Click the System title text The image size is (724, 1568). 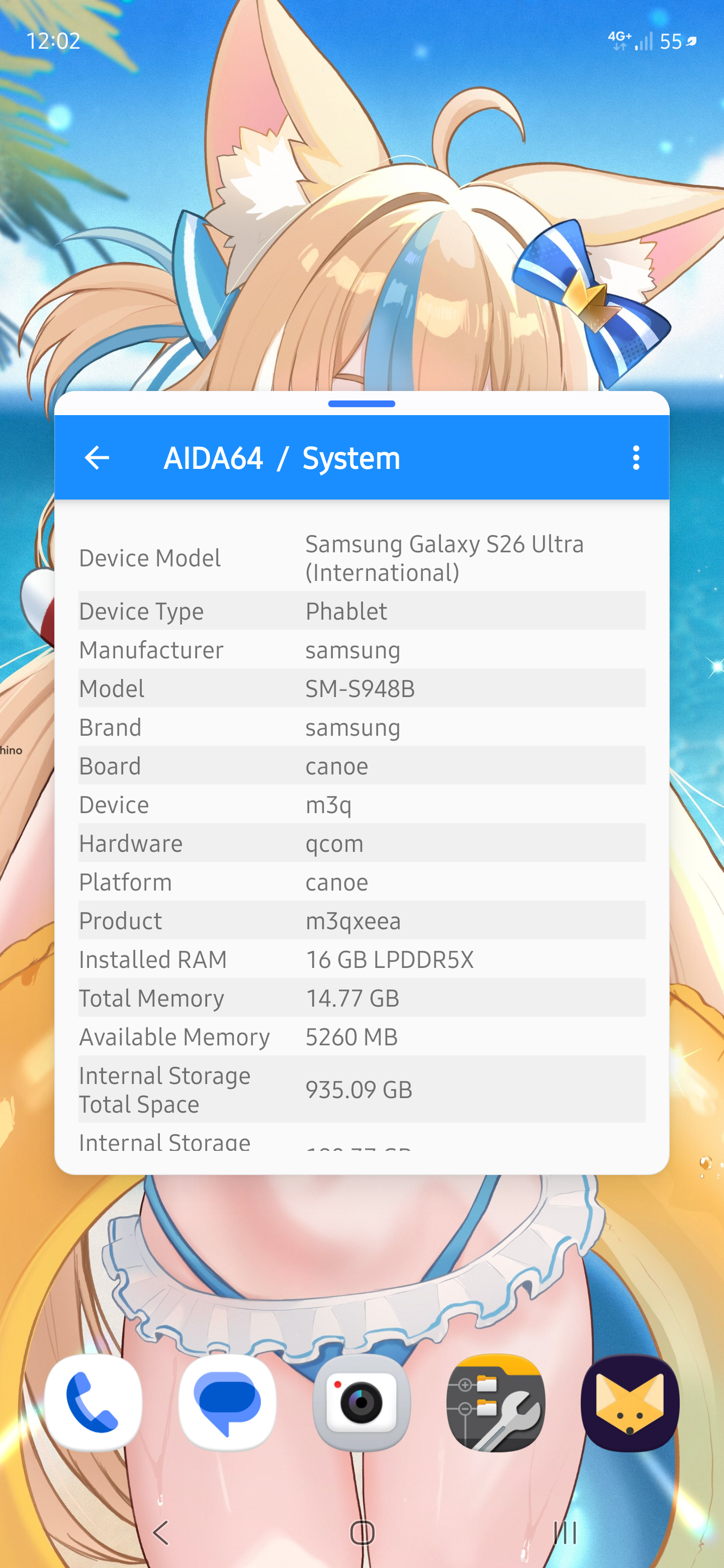(x=351, y=458)
